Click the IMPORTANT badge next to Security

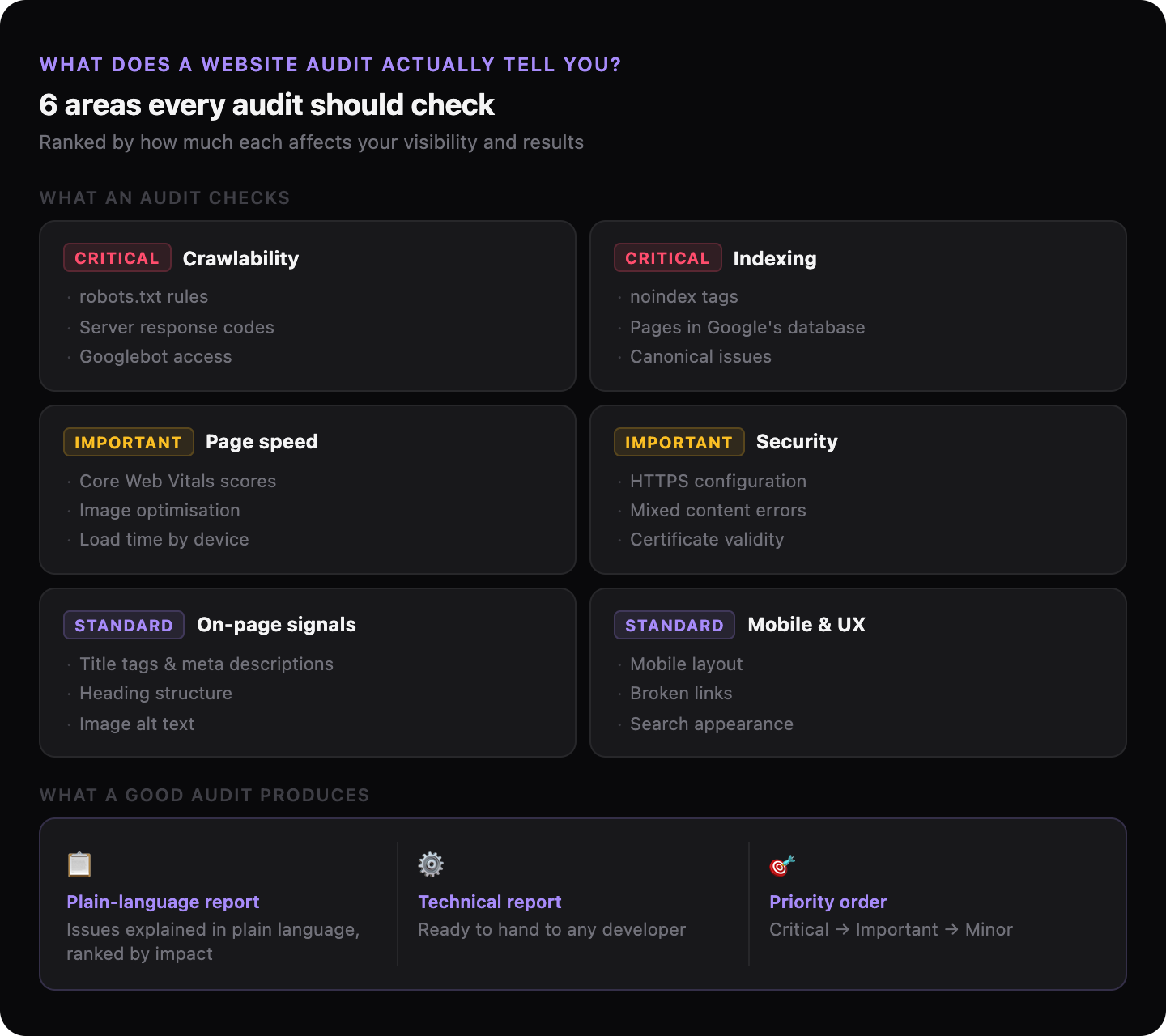(x=679, y=442)
